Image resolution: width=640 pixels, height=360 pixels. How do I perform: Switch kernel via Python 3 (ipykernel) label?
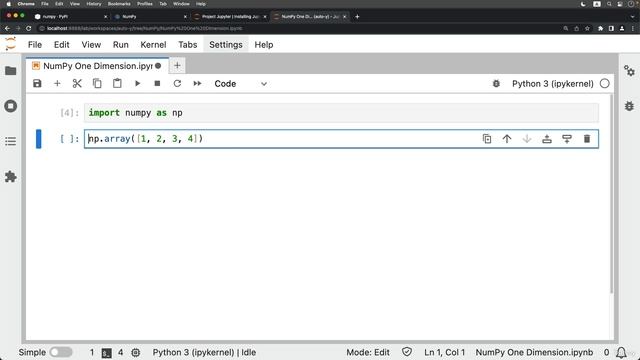(552, 84)
